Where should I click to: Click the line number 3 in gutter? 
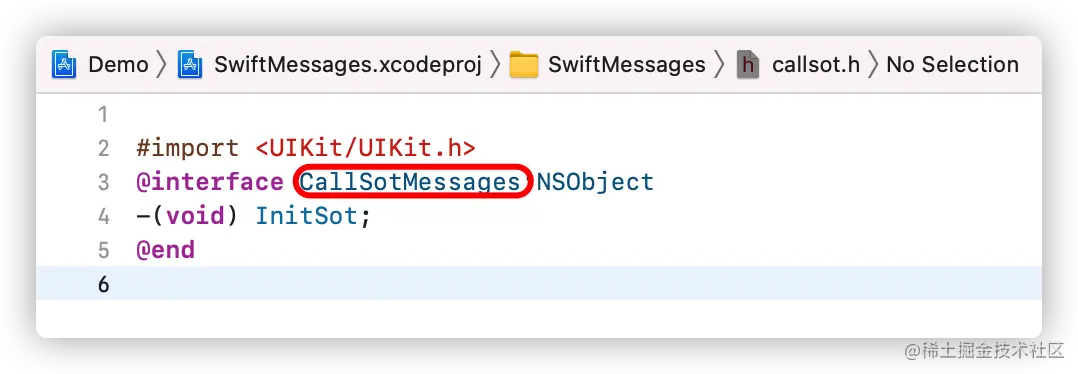(103, 182)
